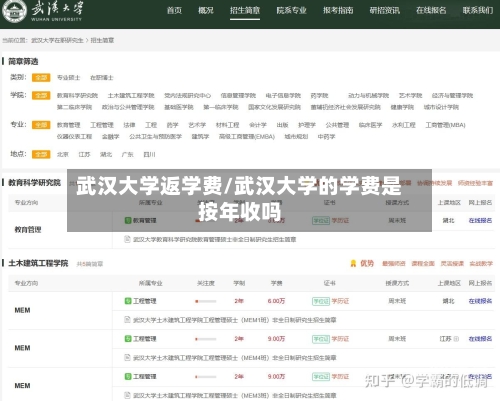Click the 6.00万 tuition value
The width and height of the screenshot is (500, 401).
coord(276,301)
